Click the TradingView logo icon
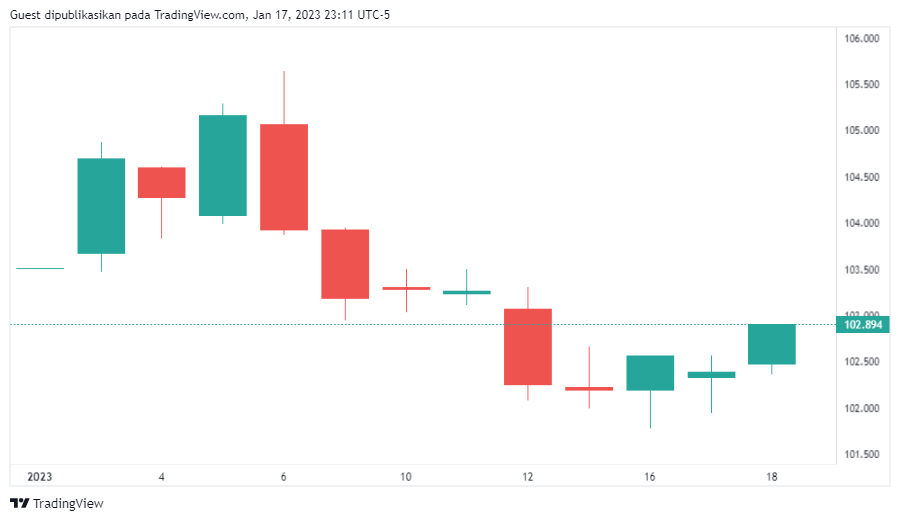900x521 pixels. coord(19,503)
